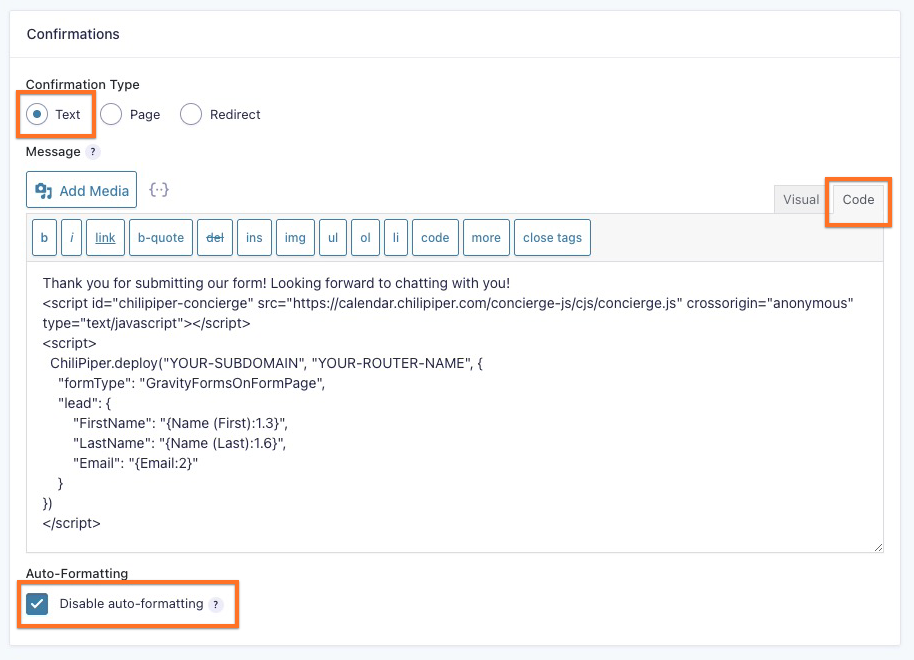
Task: Click the merge tags curly braces icon
Action: coord(158,189)
